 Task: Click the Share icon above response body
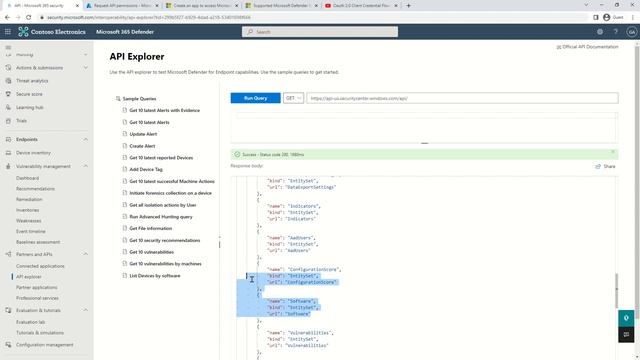pyautogui.click(x=598, y=166)
